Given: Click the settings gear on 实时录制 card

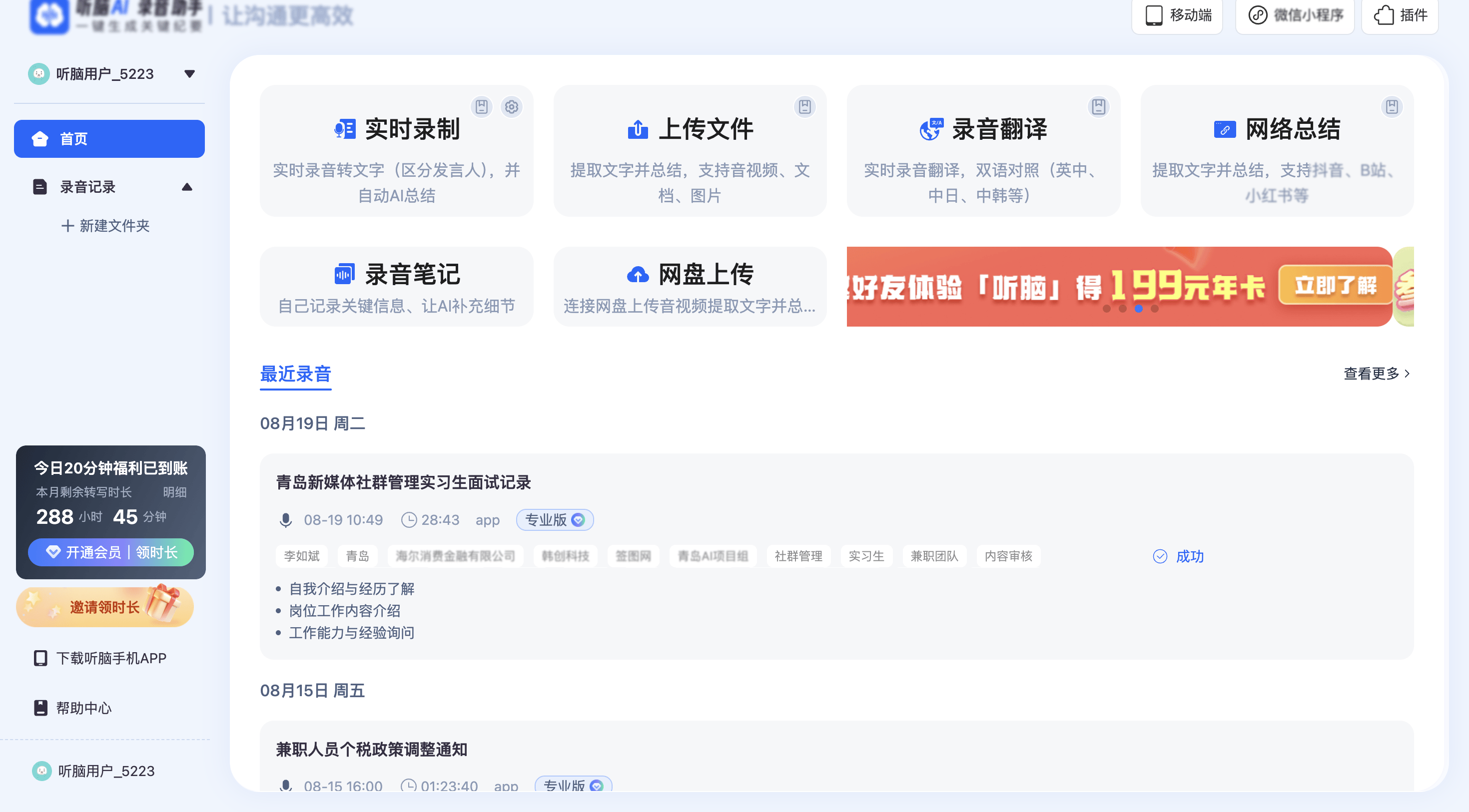Looking at the screenshot, I should (511, 107).
